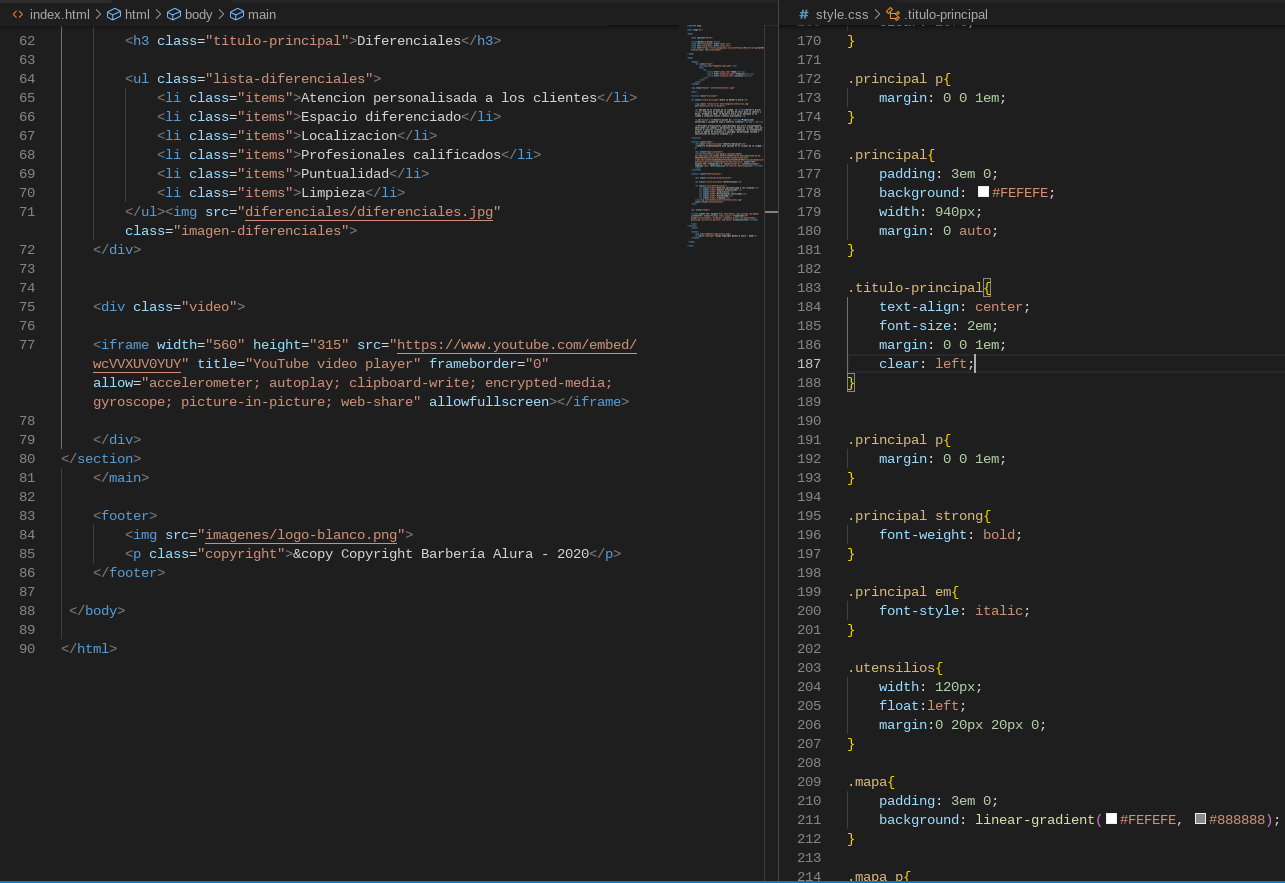Click "Limpieza" list item text
Image resolution: width=1285 pixels, height=883 pixels.
click(x=333, y=193)
